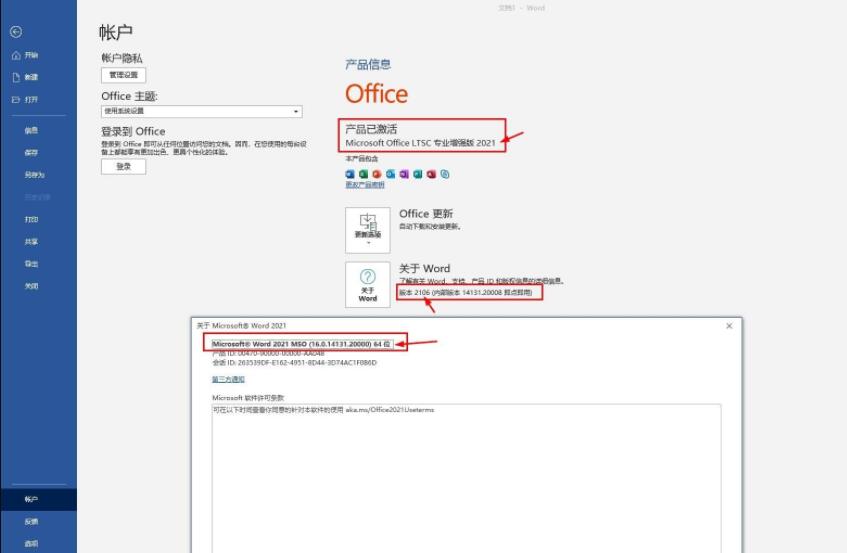Viewport: 847px width, 553px height.
Task: Choose 打开 (Open) in the sidebar
Action: [x=25, y=99]
